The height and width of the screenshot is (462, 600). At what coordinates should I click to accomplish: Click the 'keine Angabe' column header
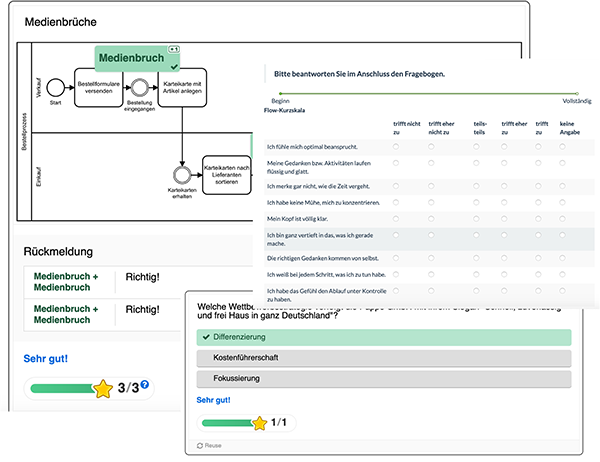(x=570, y=128)
